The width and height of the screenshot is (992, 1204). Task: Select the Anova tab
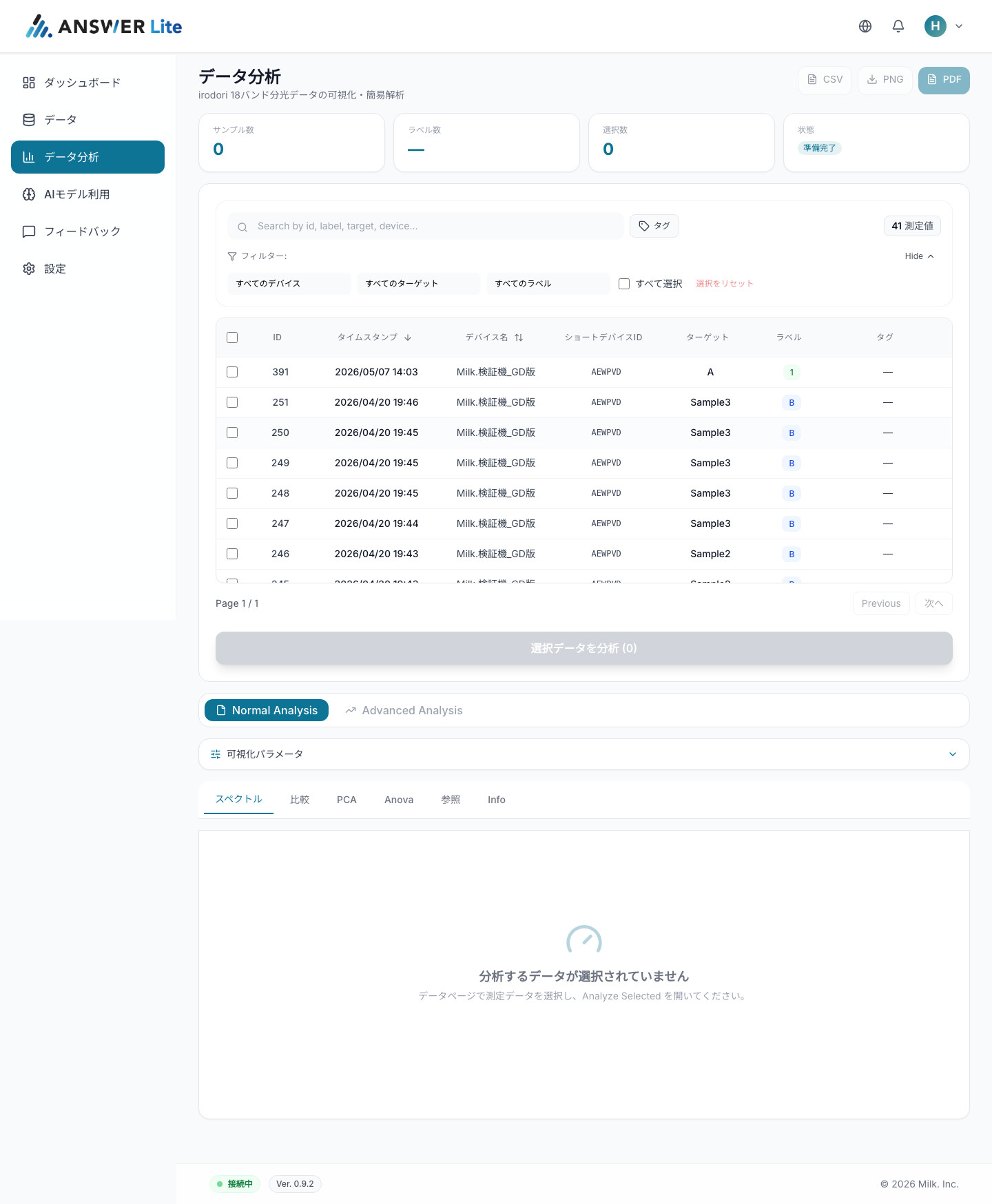click(399, 800)
